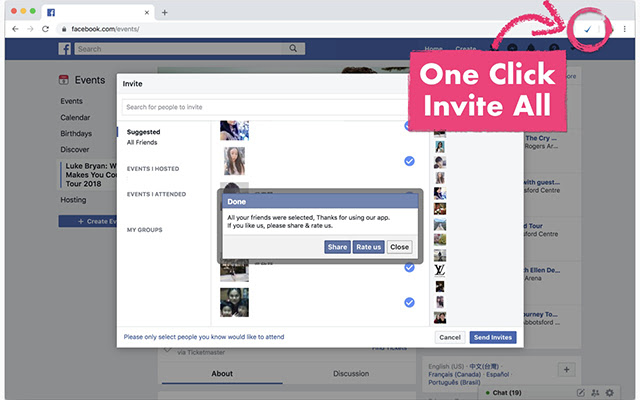Reload the Facebook events page
This screenshot has height=400, width=640.
click(45, 29)
